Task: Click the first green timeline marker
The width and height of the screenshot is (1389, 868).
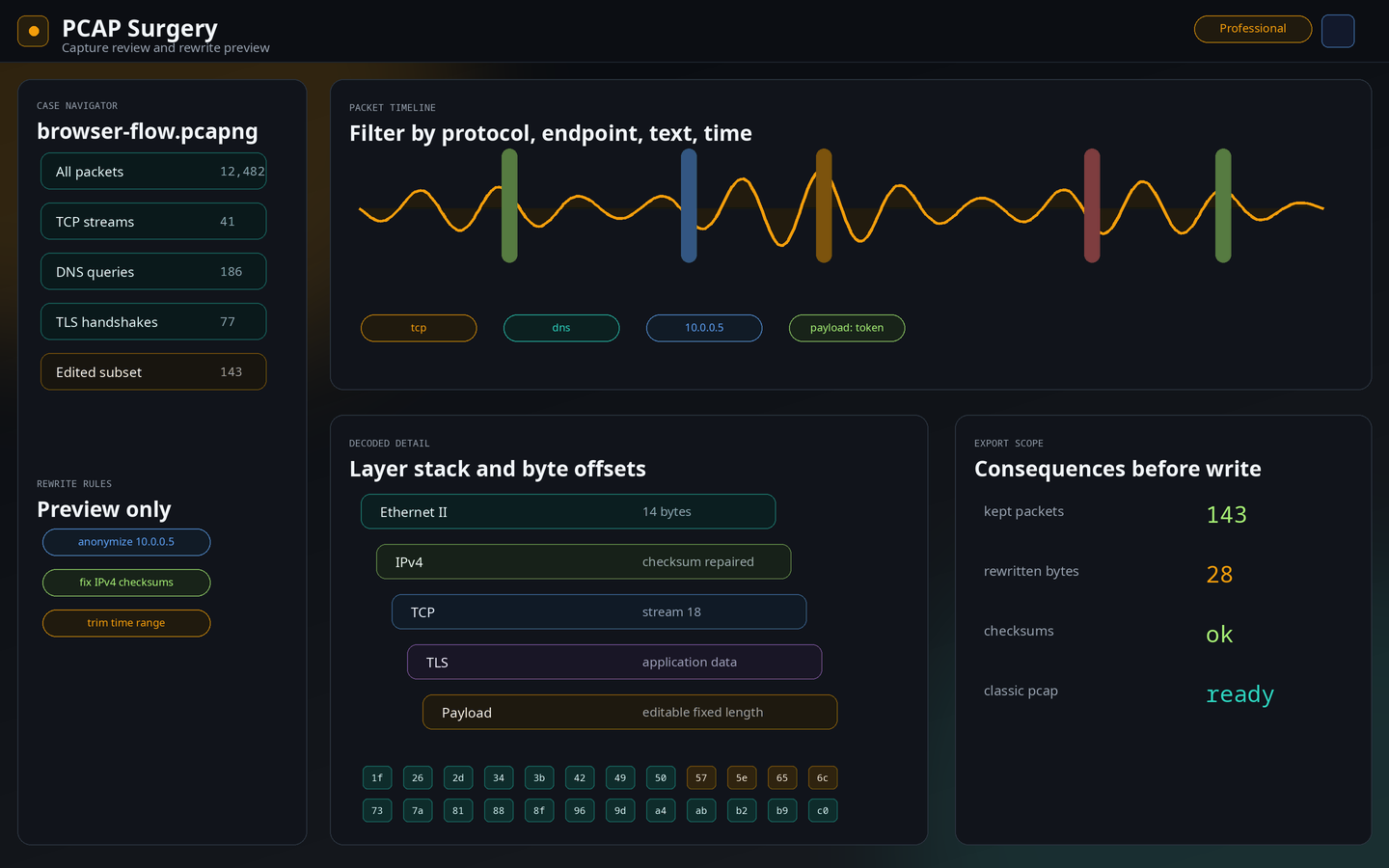Action: [x=509, y=205]
